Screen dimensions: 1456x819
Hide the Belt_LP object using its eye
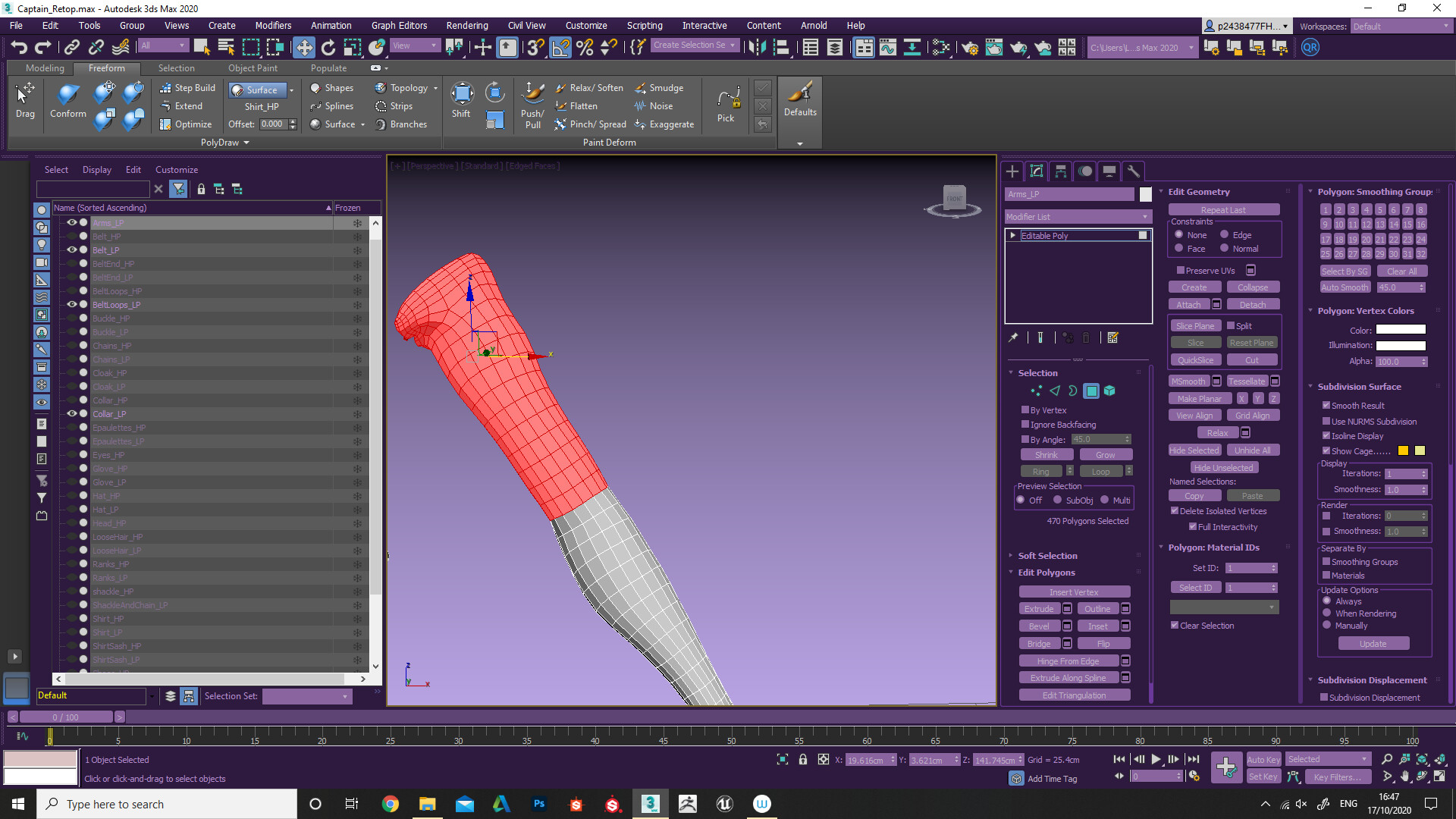72,249
